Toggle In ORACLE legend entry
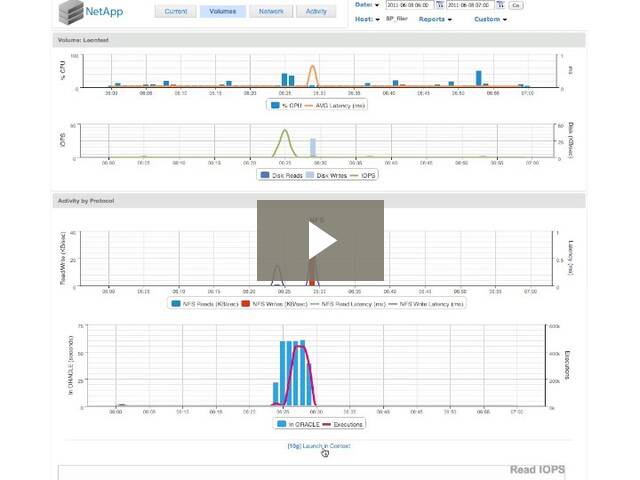The height and width of the screenshot is (480, 640). click(298, 424)
